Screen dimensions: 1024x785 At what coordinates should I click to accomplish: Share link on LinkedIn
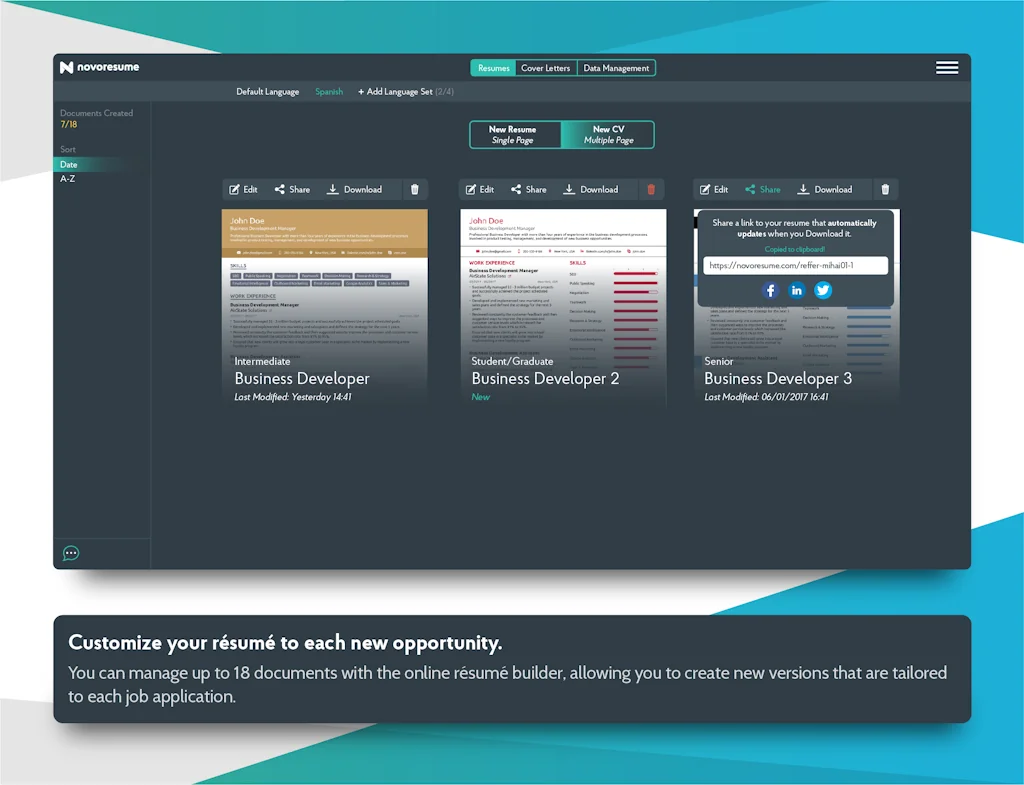coord(796,291)
